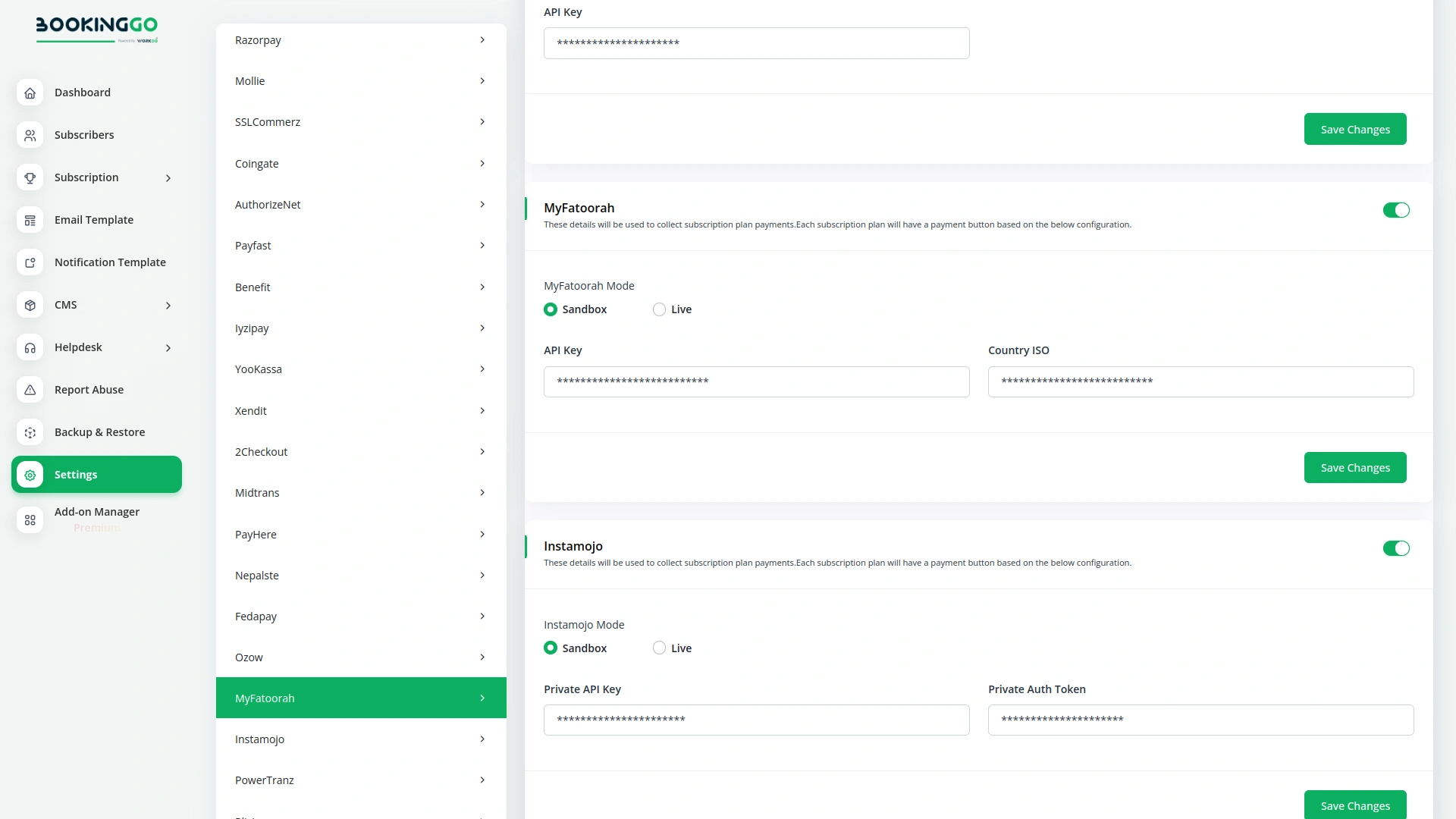The height and width of the screenshot is (819, 1456).
Task: Save Changes for MyFatoorah section
Action: point(1354,468)
